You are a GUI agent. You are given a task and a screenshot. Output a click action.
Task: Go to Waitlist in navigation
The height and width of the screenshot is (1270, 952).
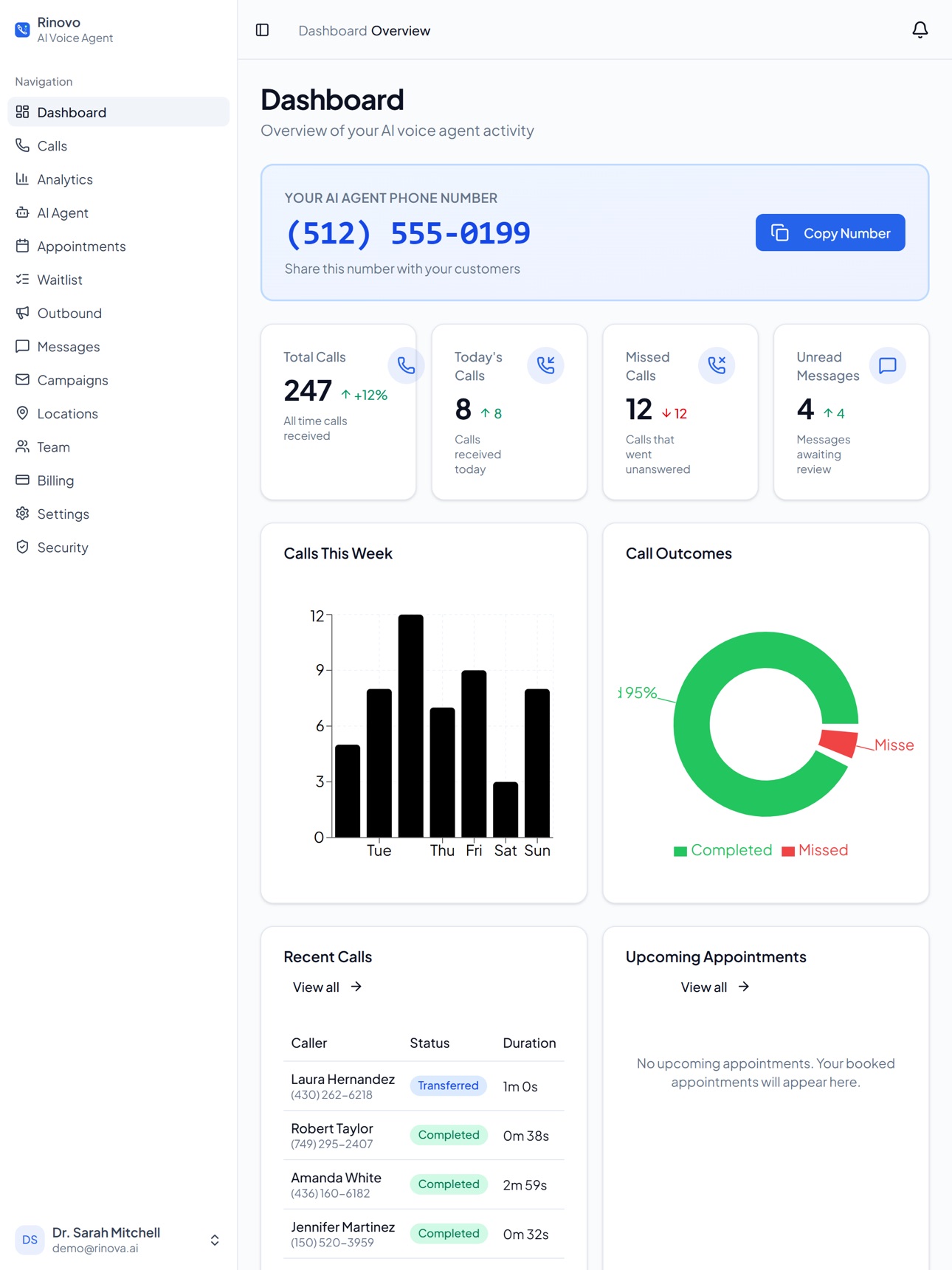118,280
